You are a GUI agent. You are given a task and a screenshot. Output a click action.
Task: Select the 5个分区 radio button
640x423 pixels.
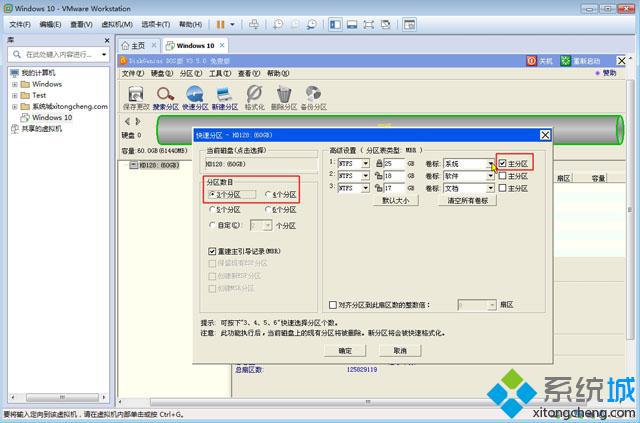tap(212, 209)
